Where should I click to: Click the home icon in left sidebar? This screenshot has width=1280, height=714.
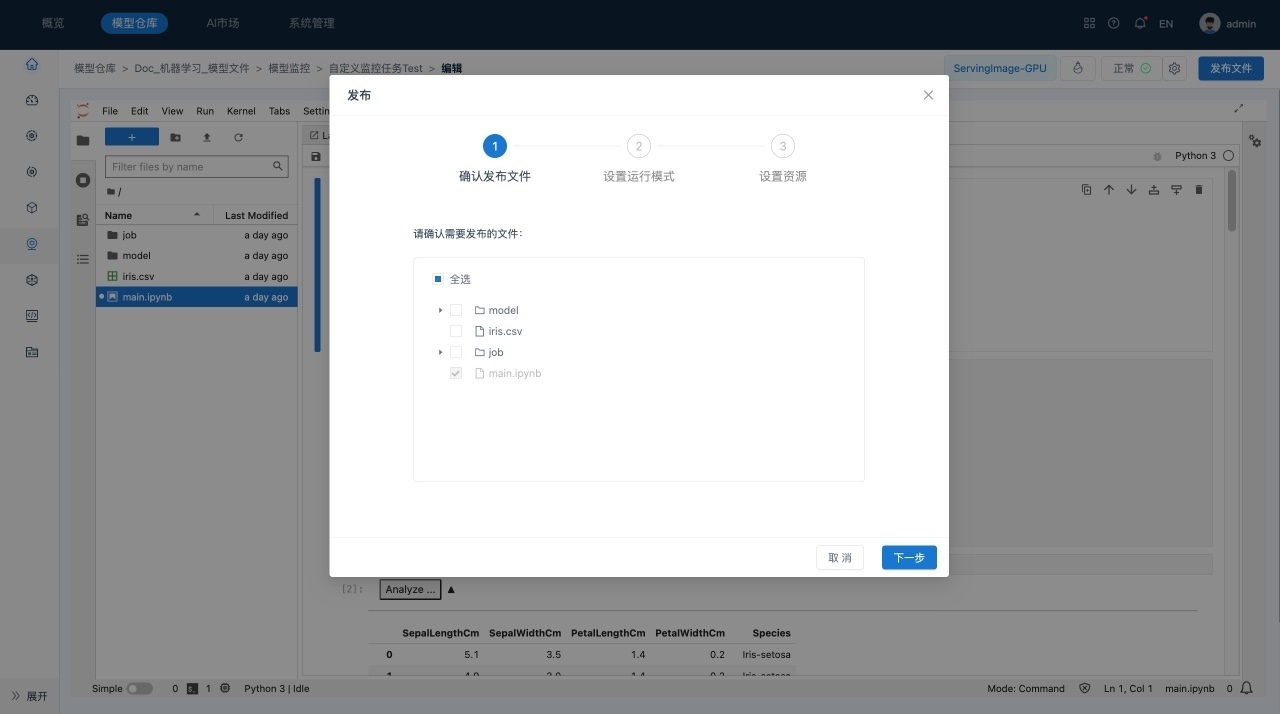click(x=32, y=64)
